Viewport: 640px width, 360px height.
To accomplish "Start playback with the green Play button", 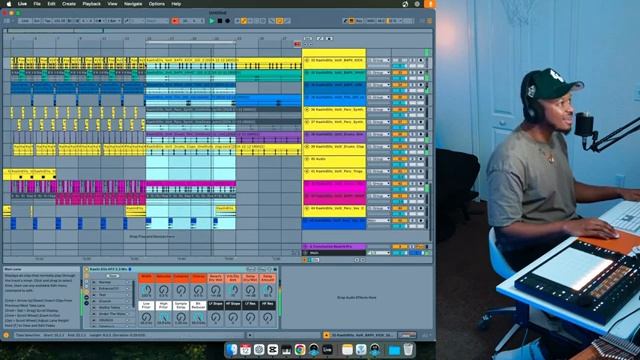I will pyautogui.click(x=212, y=21).
